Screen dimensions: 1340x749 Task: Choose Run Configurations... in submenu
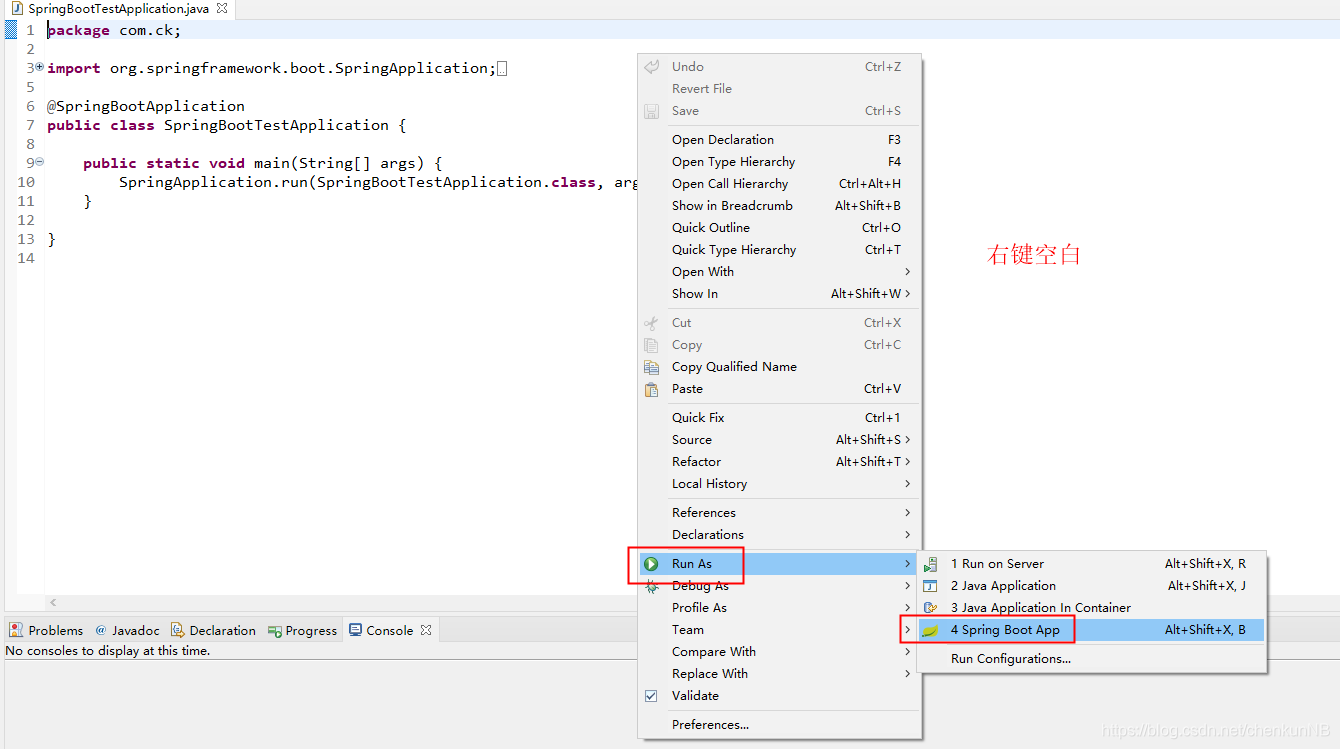pyautogui.click(x=1092, y=659)
